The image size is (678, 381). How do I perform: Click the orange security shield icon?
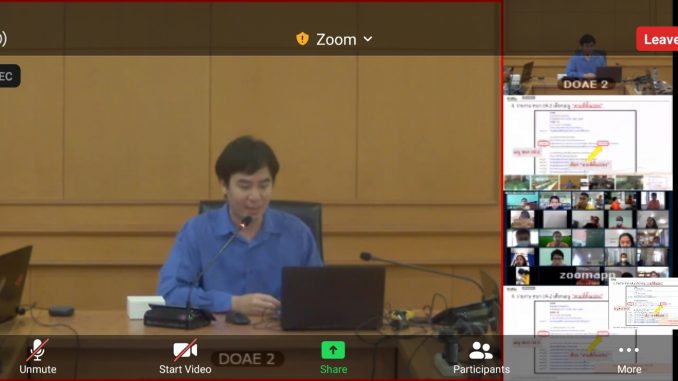[x=302, y=39]
